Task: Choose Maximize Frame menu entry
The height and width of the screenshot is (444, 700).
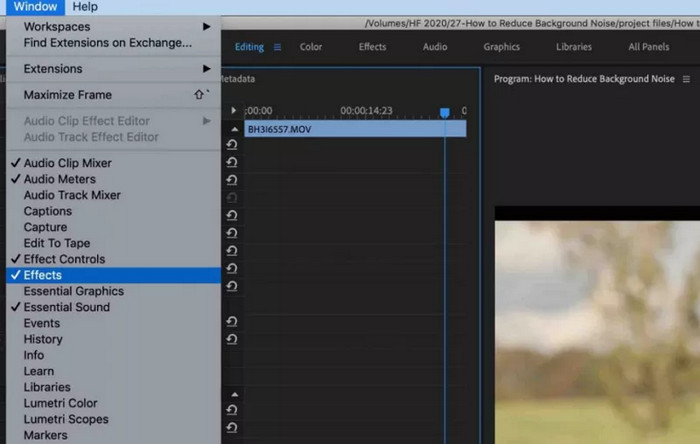Action: 68,95
